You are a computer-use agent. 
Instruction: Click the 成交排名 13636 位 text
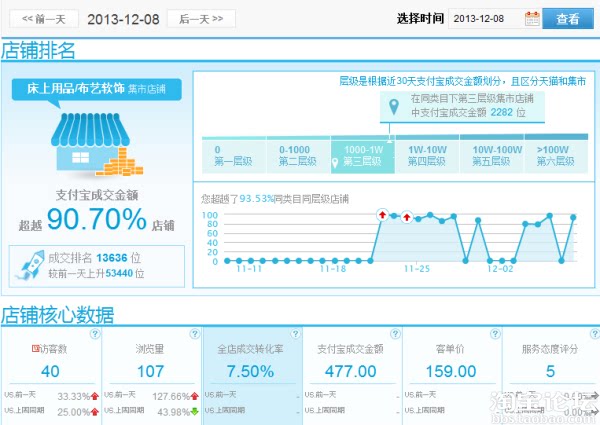click(x=94, y=258)
